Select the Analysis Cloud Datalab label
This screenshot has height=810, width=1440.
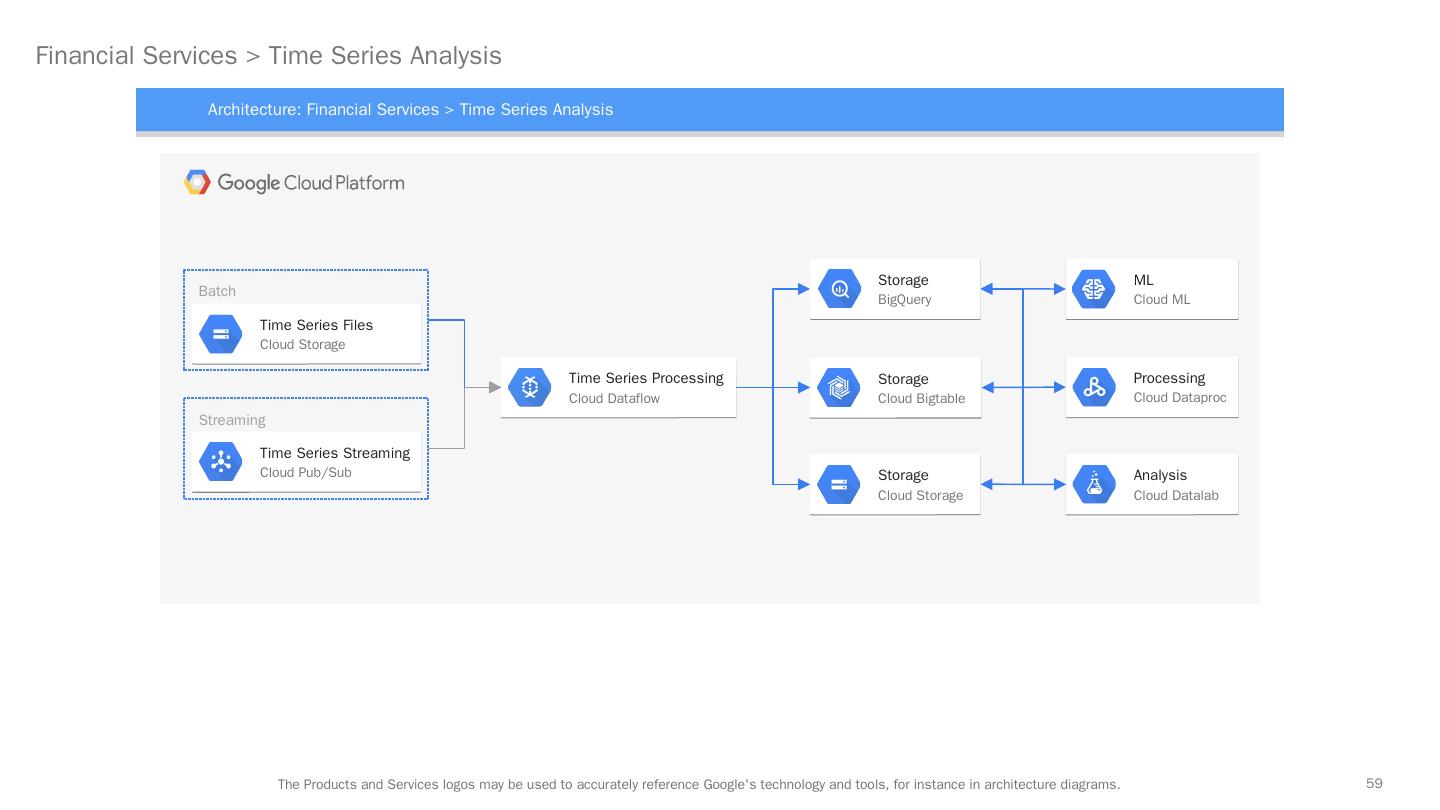pyautogui.click(x=1160, y=475)
